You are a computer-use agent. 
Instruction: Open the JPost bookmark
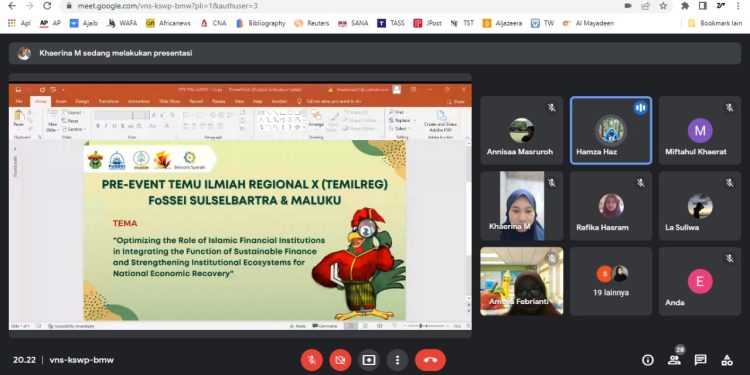428,23
